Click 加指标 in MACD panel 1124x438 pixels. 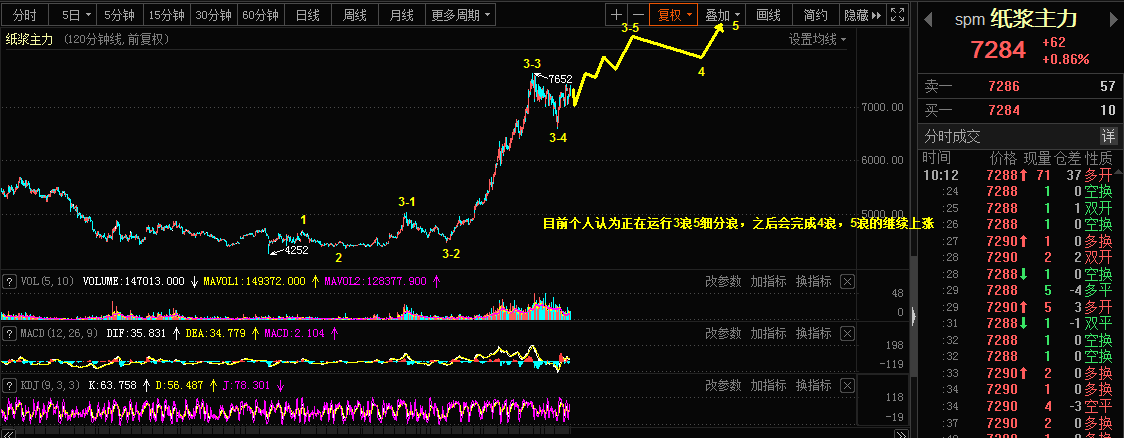(x=768, y=333)
